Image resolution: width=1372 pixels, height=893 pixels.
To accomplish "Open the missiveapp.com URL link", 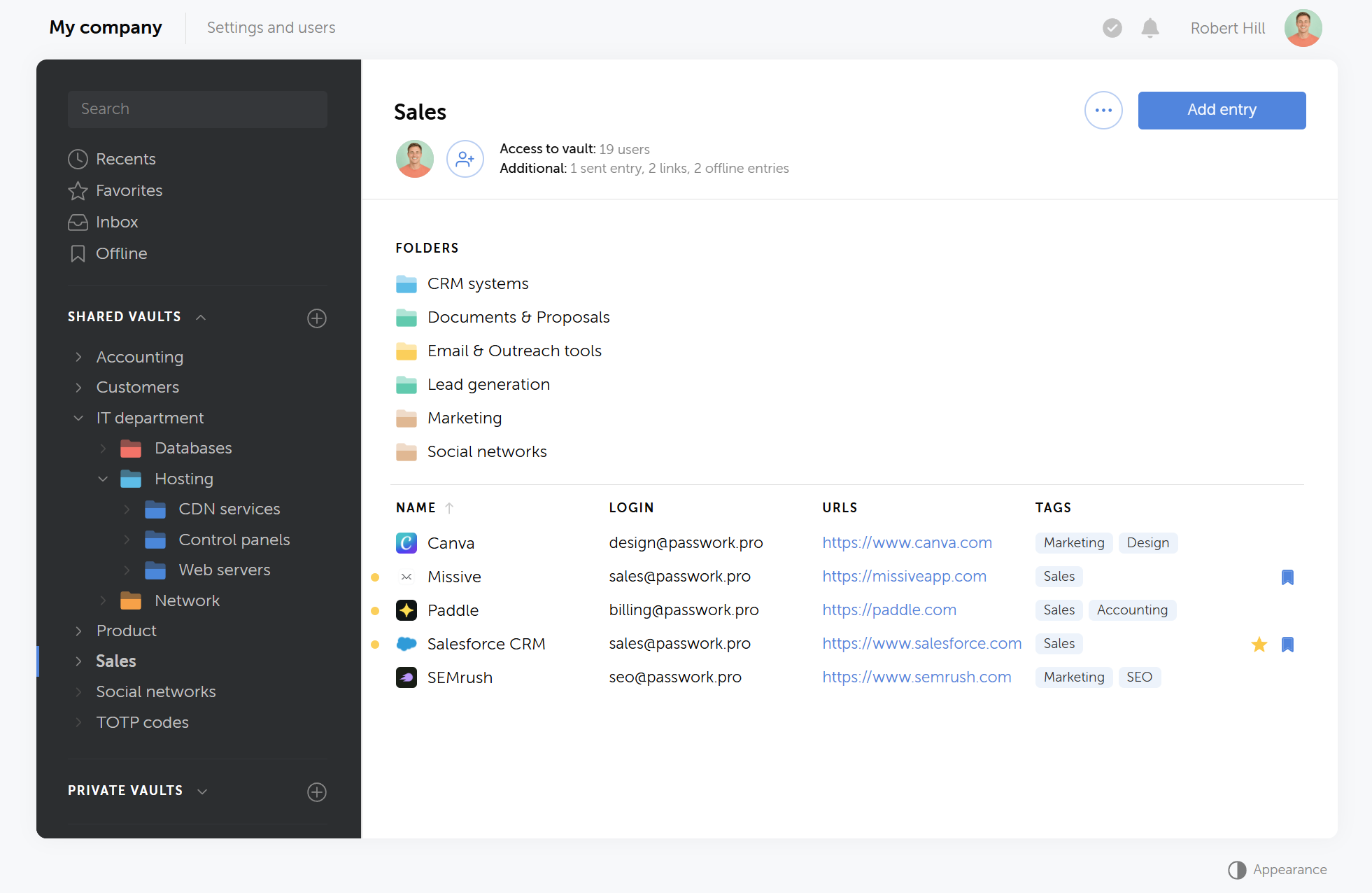I will point(904,577).
